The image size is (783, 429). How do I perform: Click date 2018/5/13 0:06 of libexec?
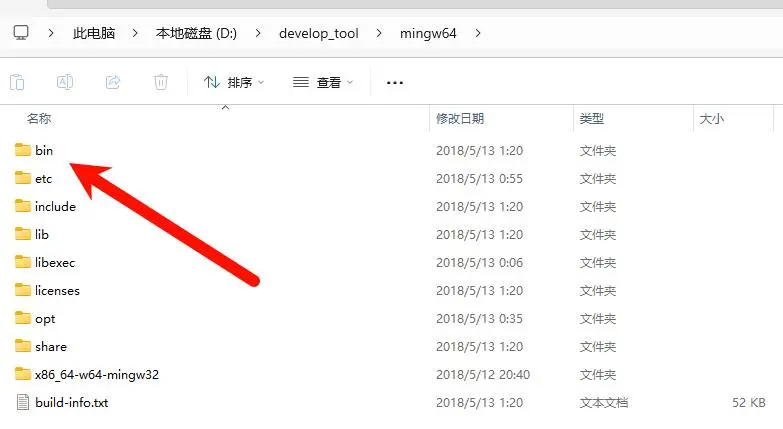coord(479,263)
